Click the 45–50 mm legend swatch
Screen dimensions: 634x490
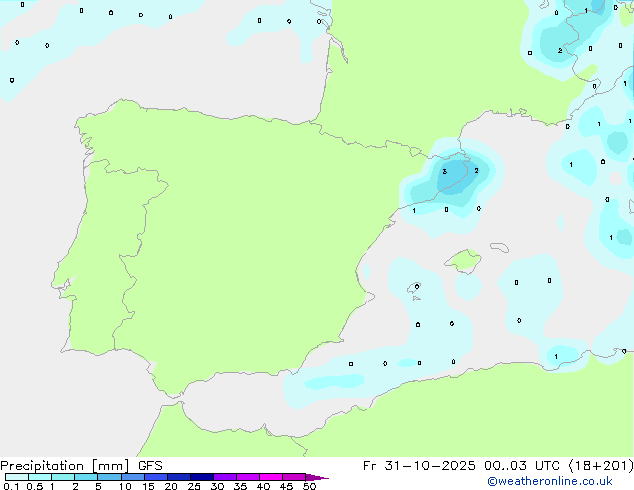294,477
